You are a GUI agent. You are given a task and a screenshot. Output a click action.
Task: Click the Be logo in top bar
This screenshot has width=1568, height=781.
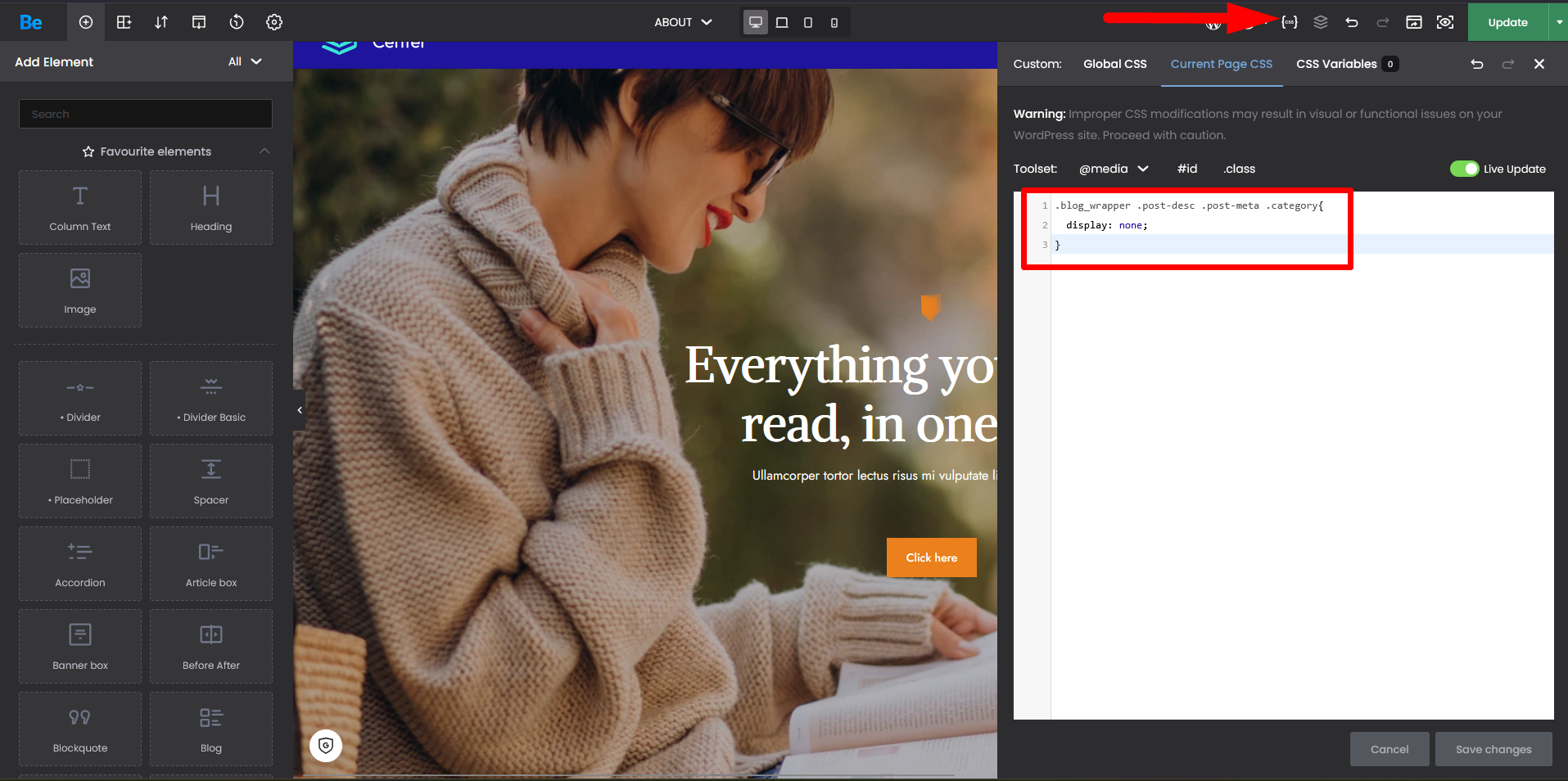click(31, 22)
